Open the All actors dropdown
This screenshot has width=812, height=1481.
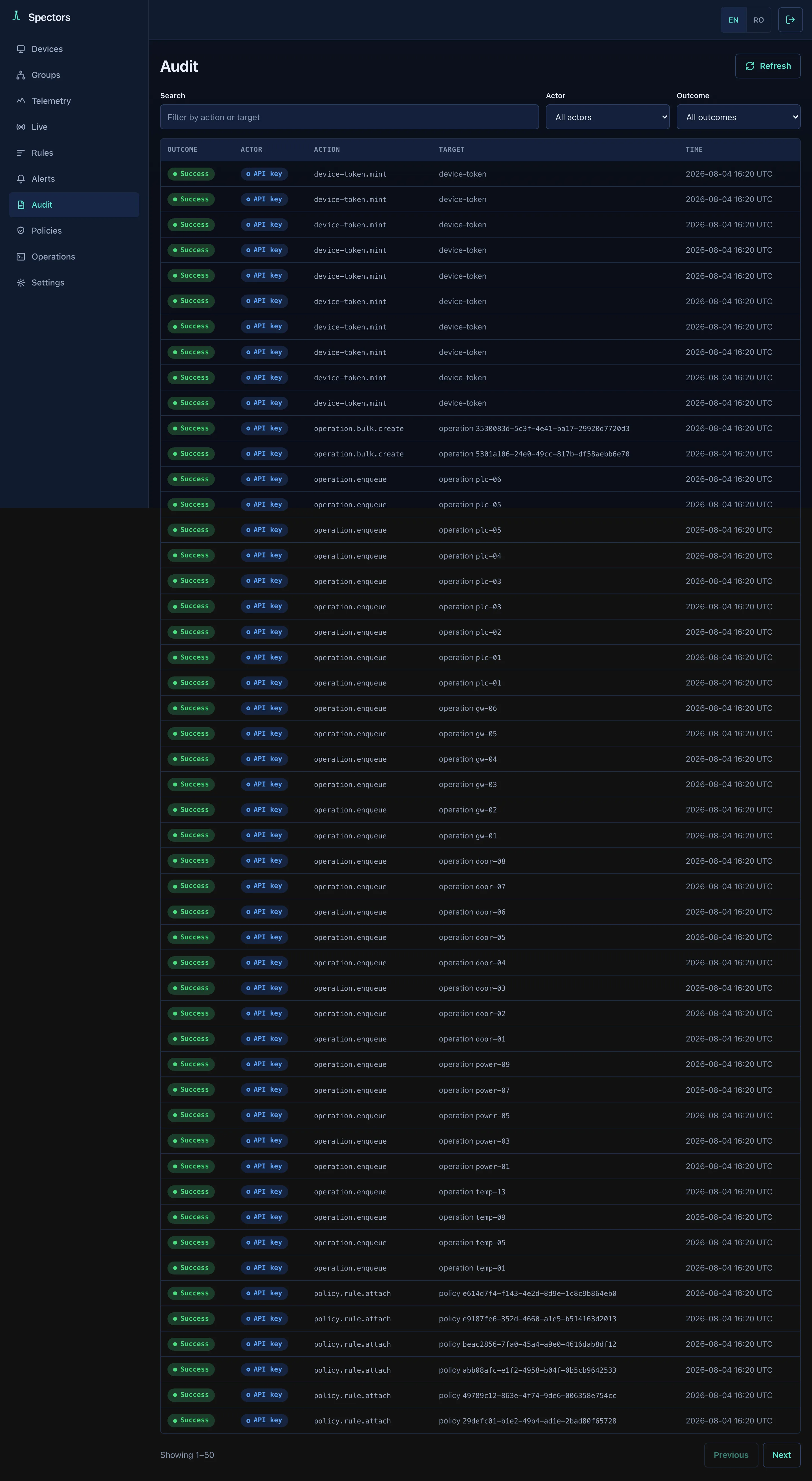tap(607, 117)
